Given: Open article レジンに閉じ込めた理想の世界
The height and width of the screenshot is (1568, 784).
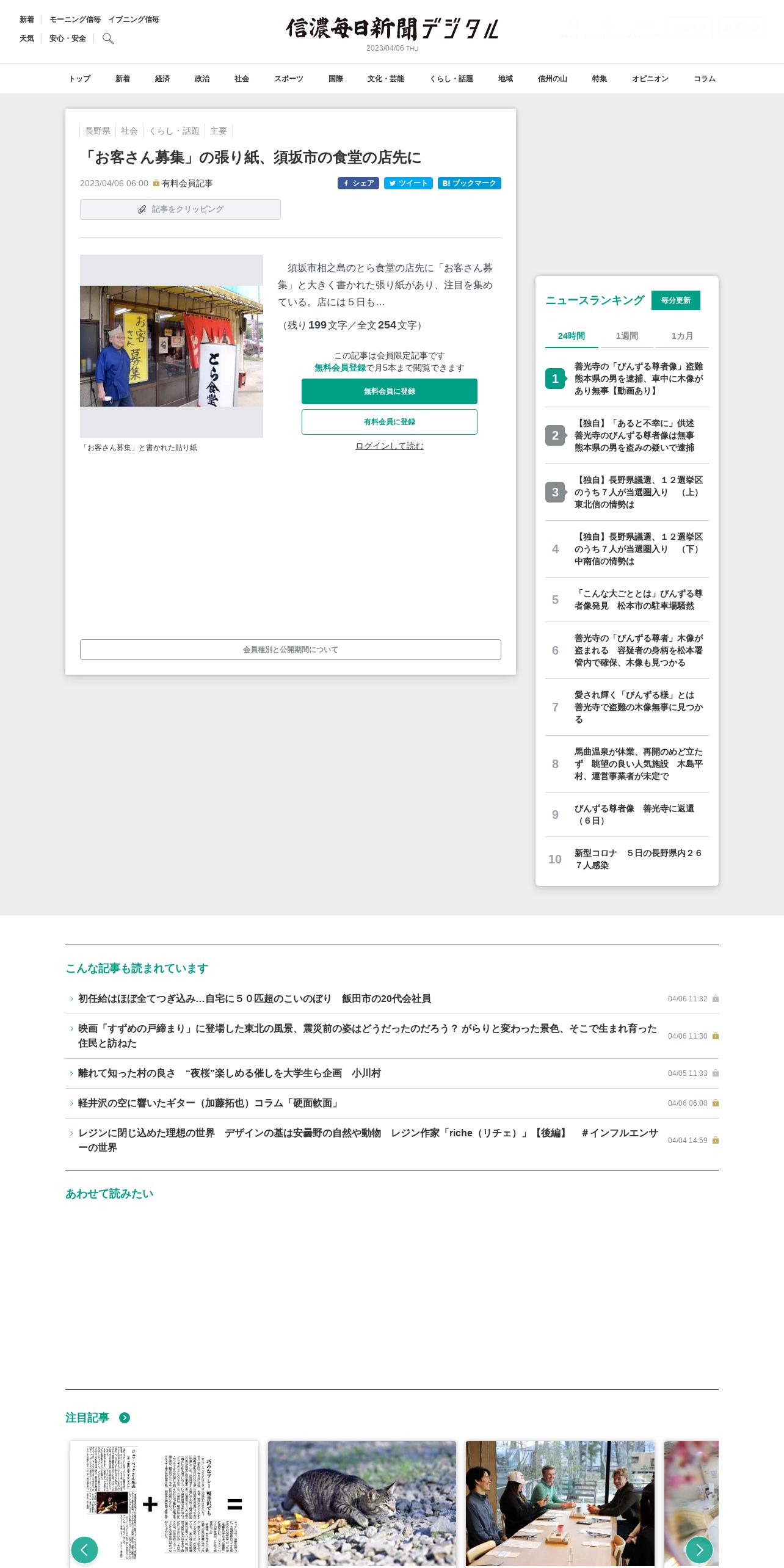Looking at the screenshot, I should (x=368, y=1141).
